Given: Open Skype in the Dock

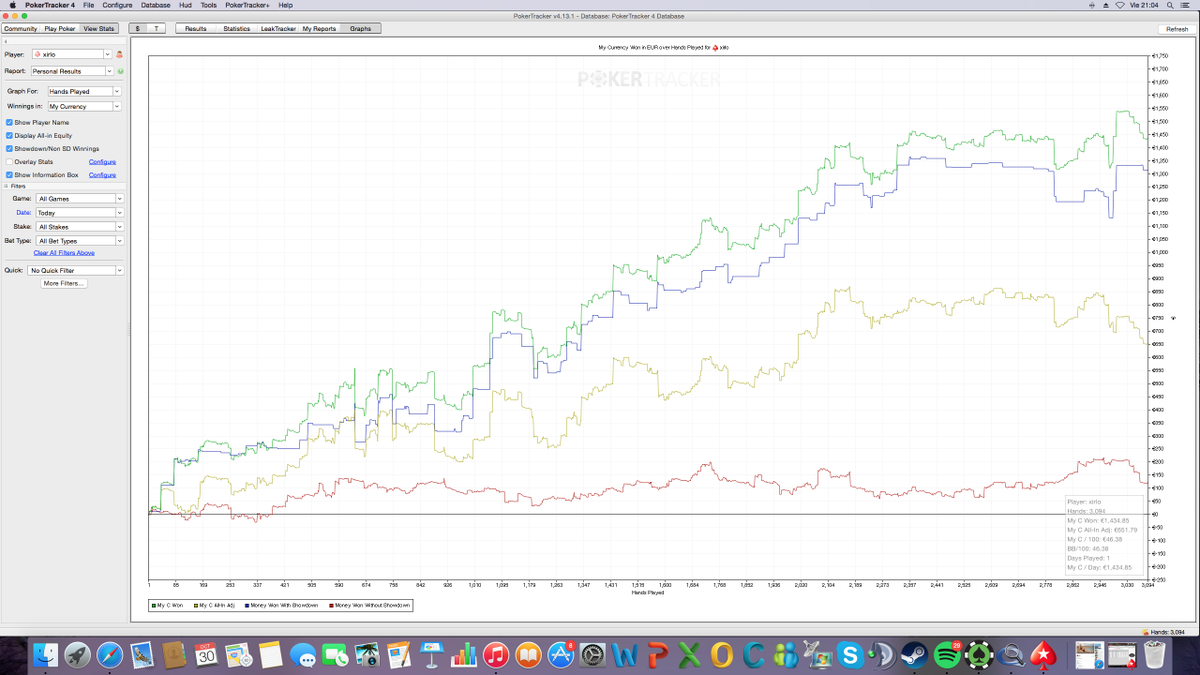Looking at the screenshot, I should (x=851, y=655).
